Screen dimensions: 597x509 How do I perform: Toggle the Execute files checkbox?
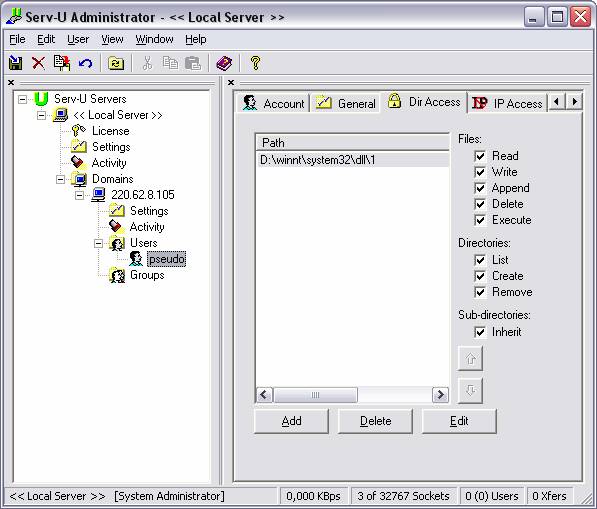click(x=480, y=220)
